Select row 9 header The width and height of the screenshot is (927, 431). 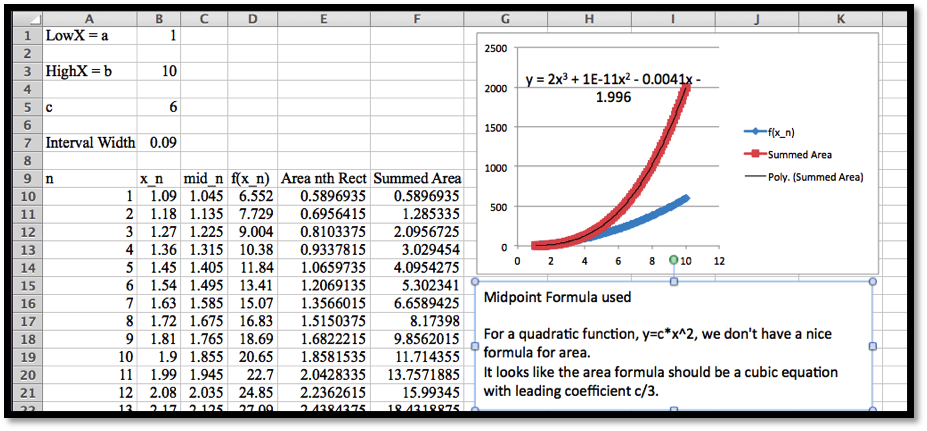[x=29, y=179]
